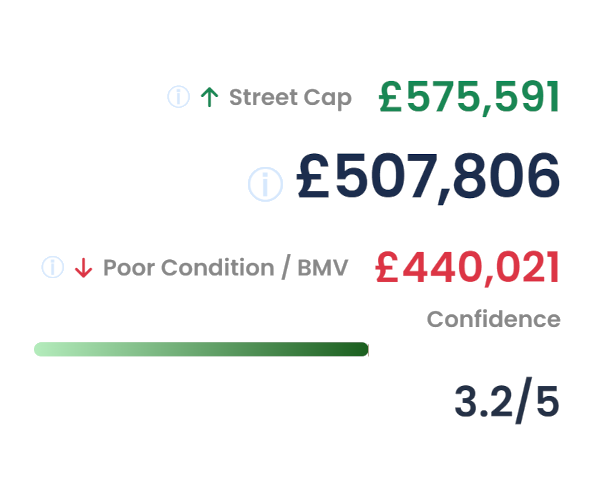Click the 3.2/5 confidence score
The width and height of the screenshot is (600, 500).
506,401
